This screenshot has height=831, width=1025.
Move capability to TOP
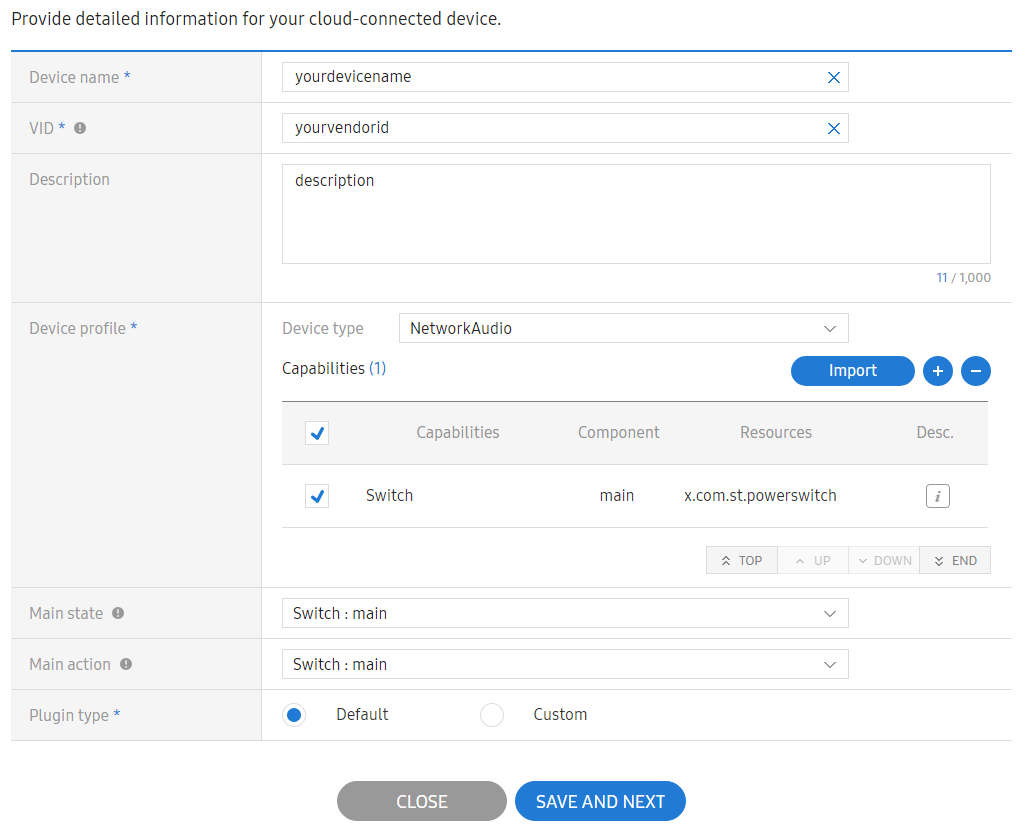[741, 560]
